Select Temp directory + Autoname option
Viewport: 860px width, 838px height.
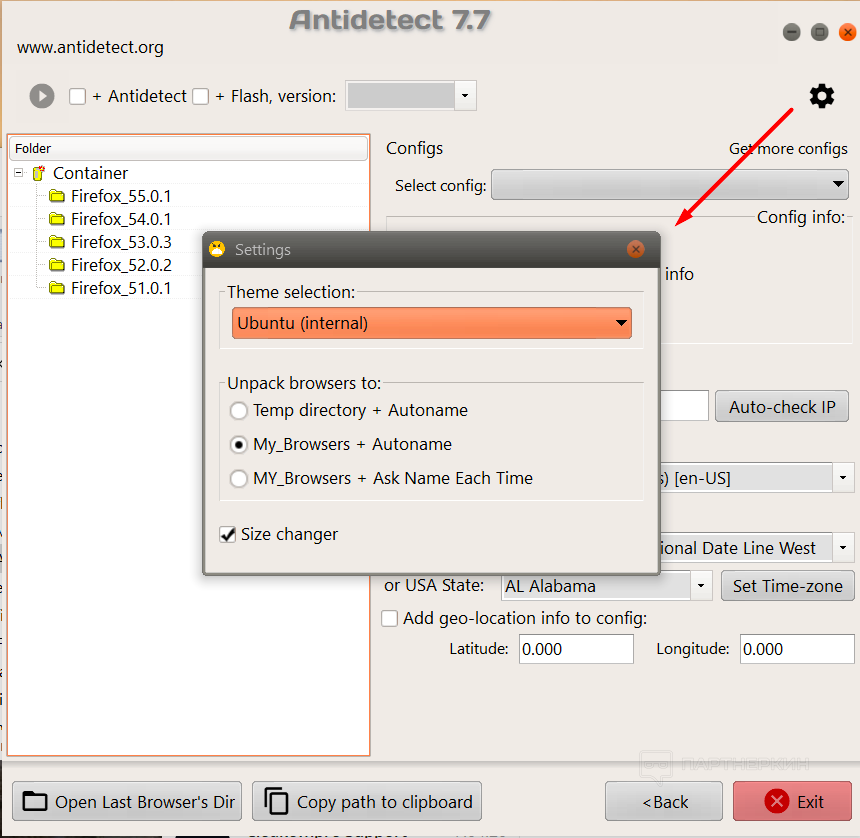[x=239, y=410]
